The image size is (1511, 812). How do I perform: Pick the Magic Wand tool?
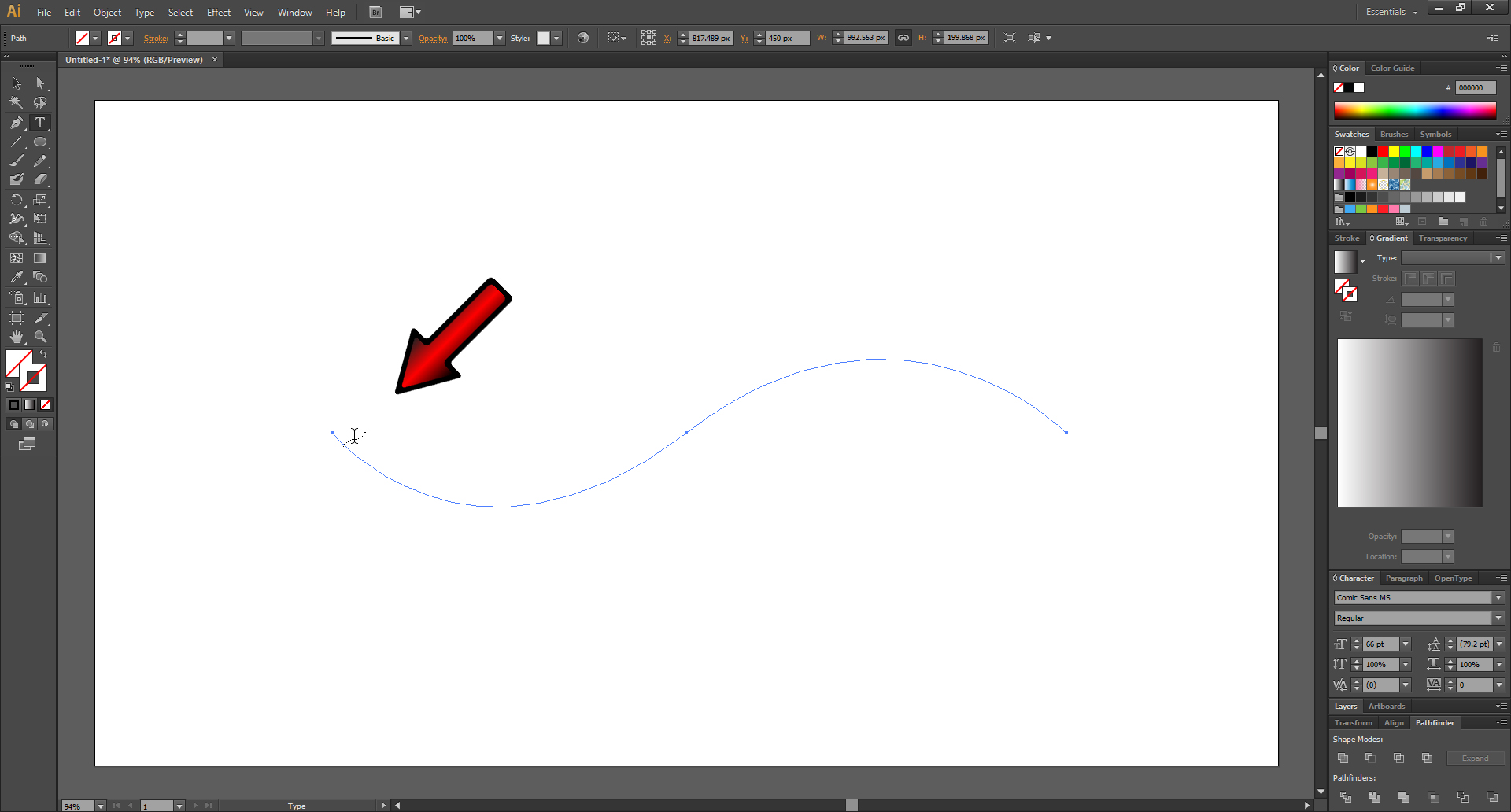pos(17,102)
